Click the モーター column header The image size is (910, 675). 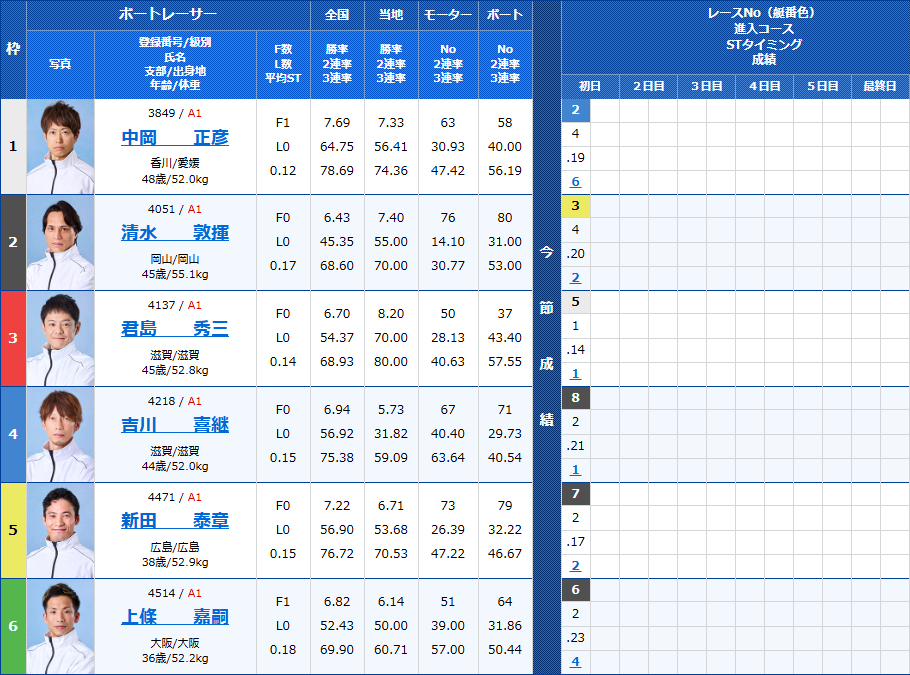(447, 15)
